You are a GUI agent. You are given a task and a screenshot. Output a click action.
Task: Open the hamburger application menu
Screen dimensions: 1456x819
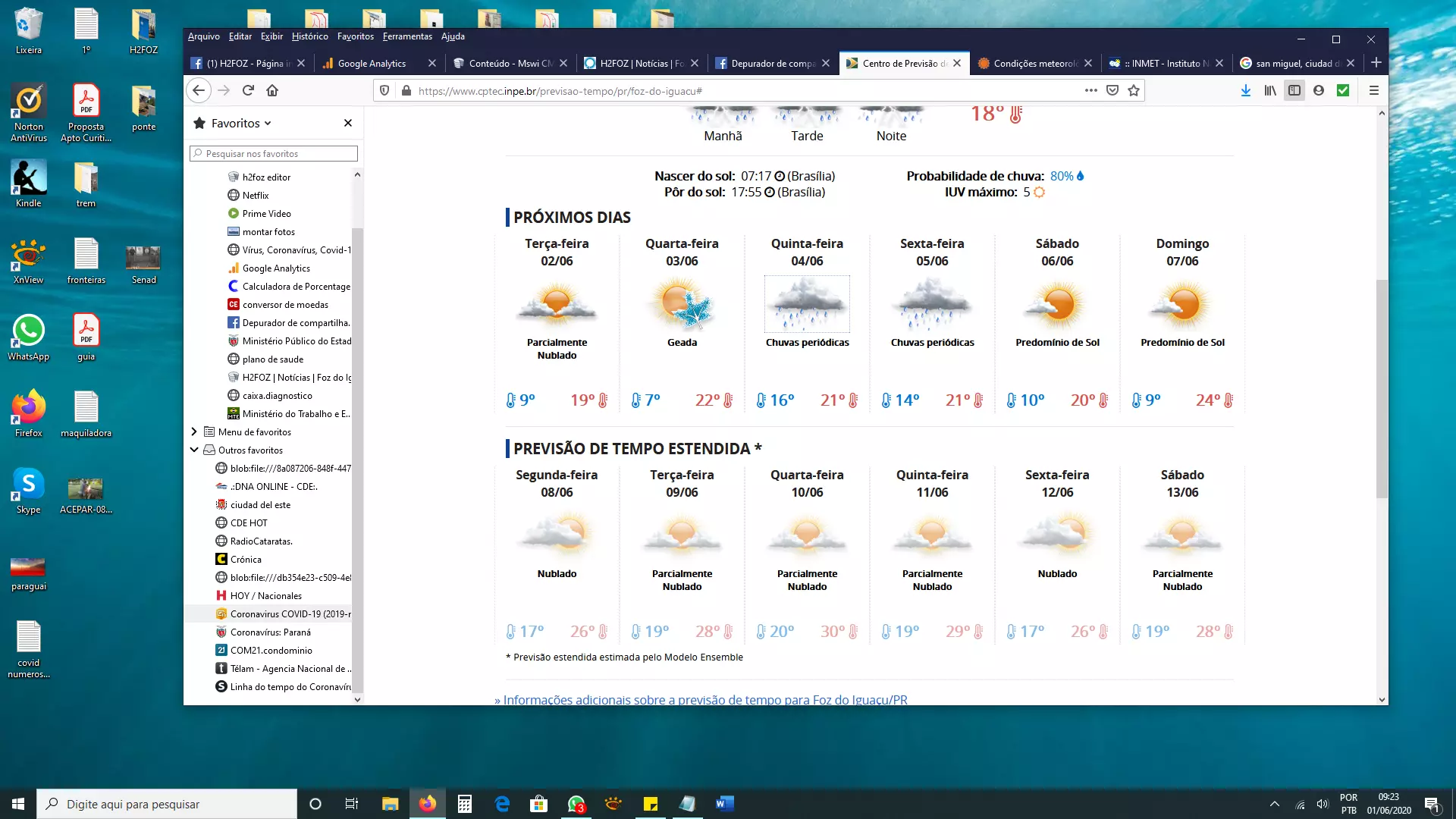click(1373, 90)
